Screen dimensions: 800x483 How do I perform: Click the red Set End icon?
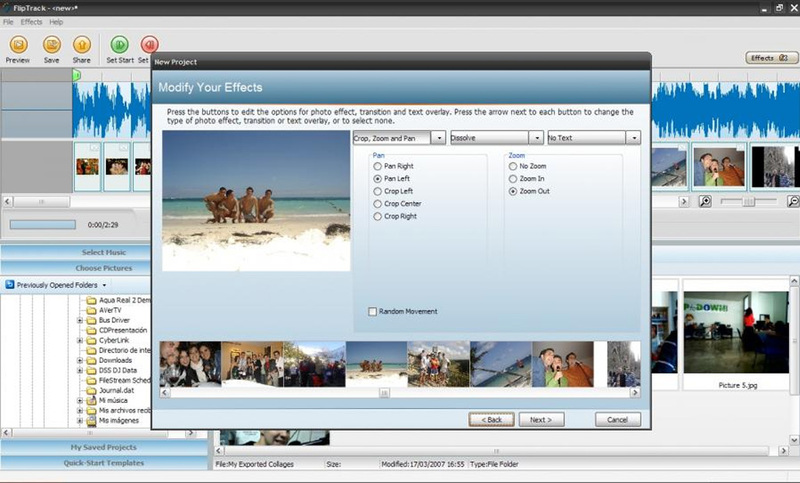149,45
